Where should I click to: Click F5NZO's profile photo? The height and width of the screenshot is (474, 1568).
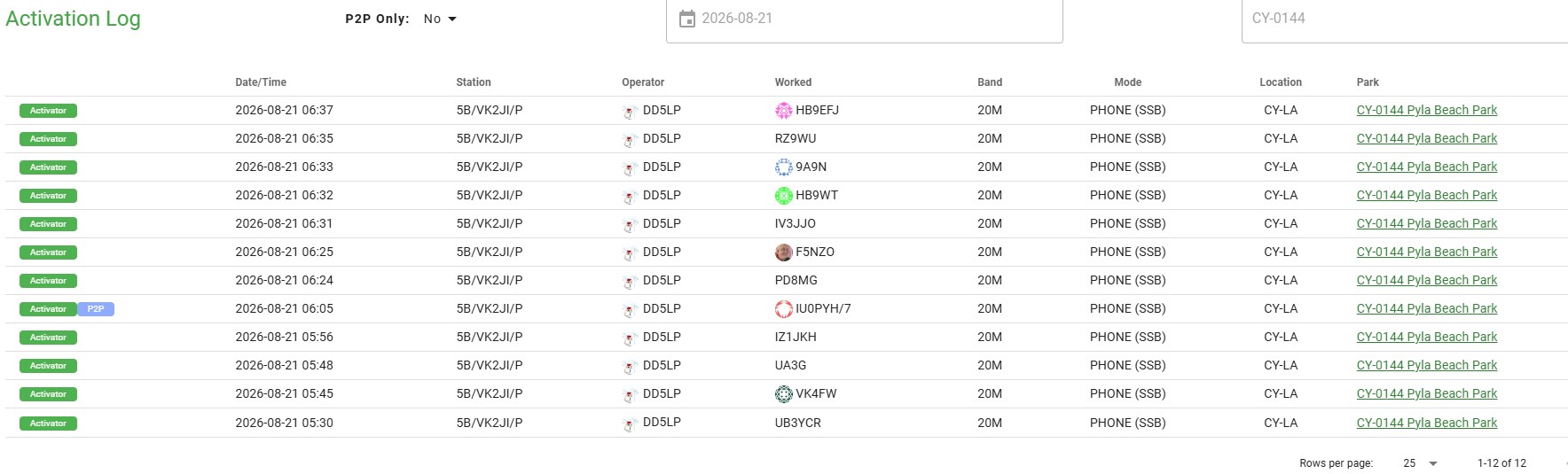[x=784, y=253]
